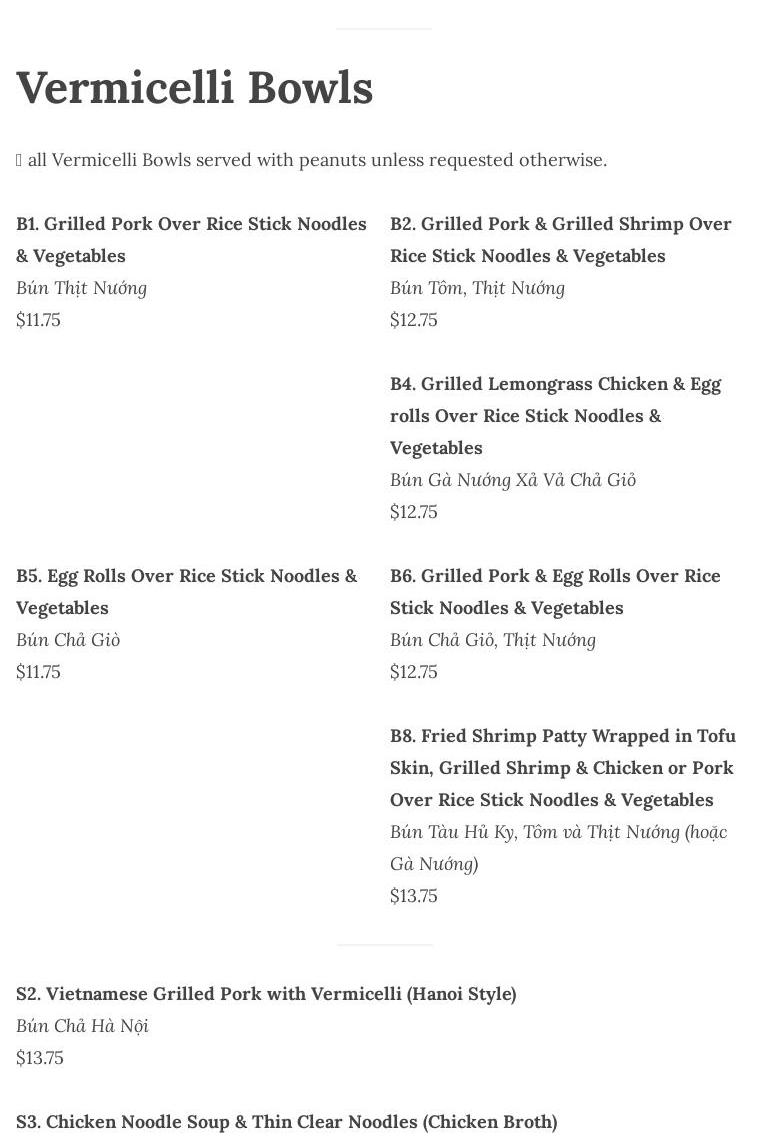Open S2 Vietnamese Grilled Pork with Vermicelli
The width and height of the screenshot is (770, 1137).
[x=266, y=994]
